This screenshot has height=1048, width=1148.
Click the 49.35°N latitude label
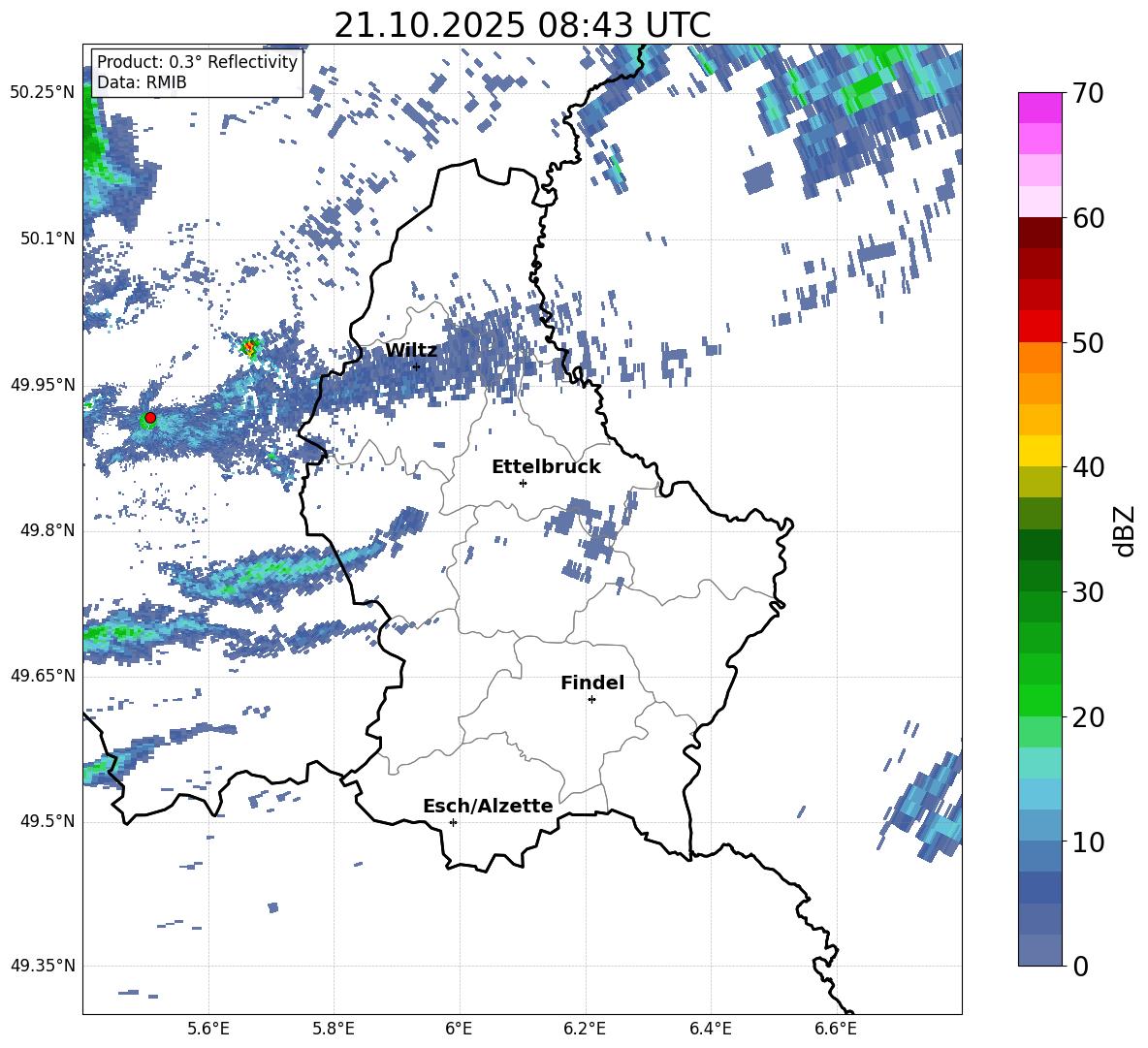[43, 966]
